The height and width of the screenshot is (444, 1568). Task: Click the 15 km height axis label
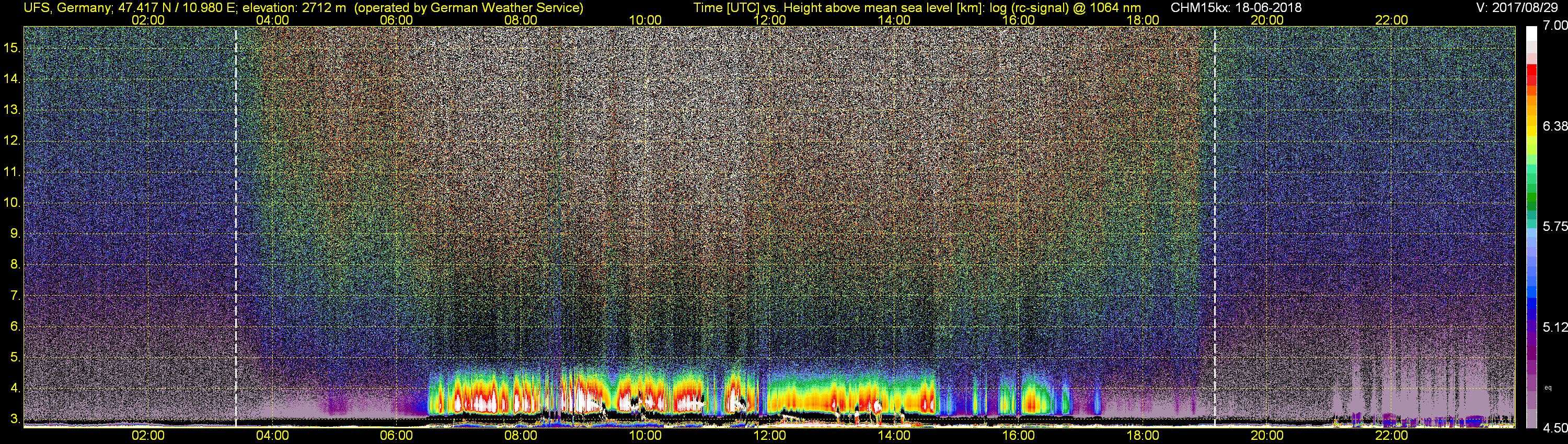coord(11,48)
